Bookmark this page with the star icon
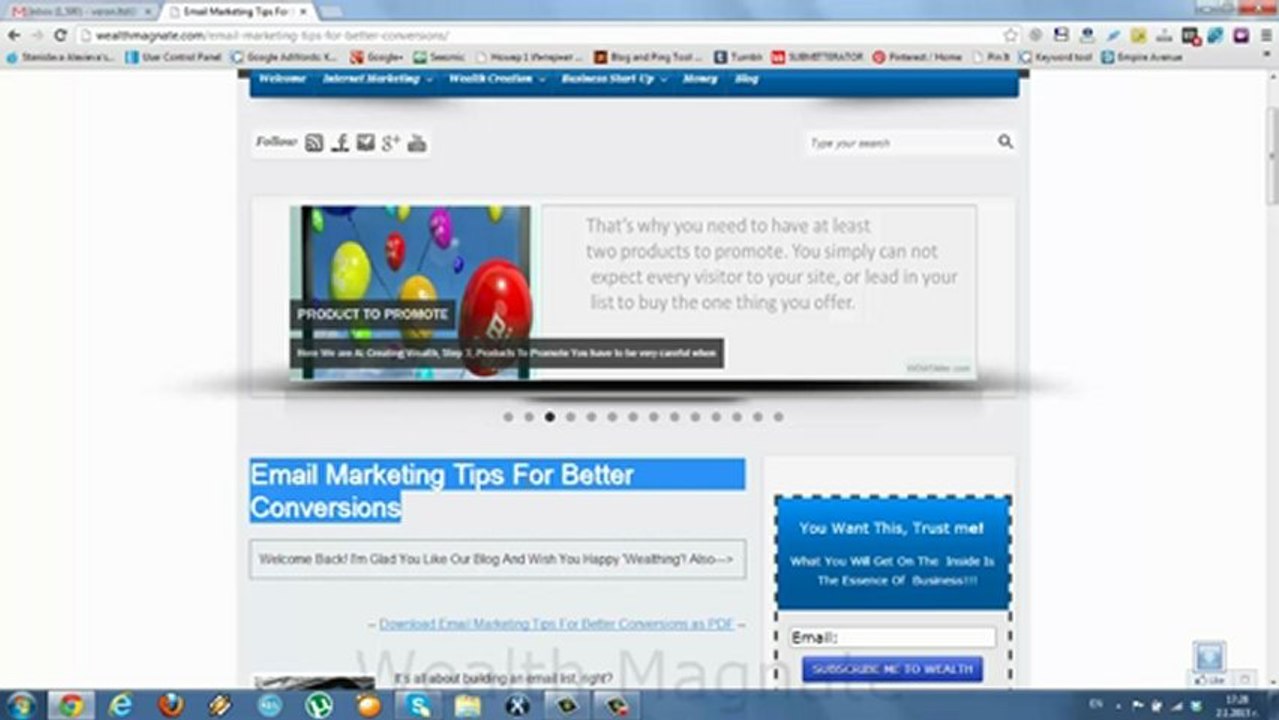The height and width of the screenshot is (720, 1279). click(1011, 35)
